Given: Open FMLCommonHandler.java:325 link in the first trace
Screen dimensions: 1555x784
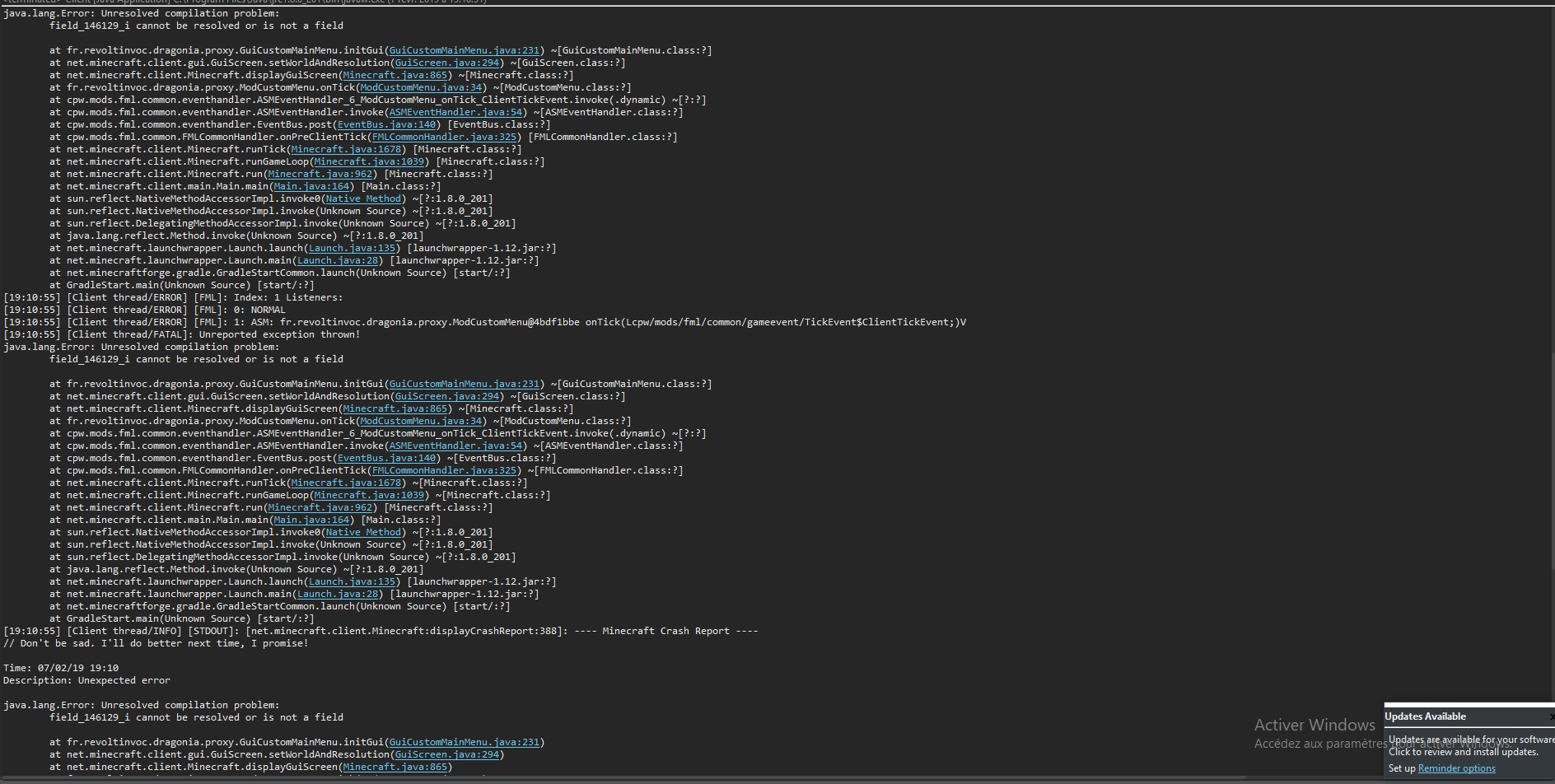Looking at the screenshot, I should 445,137.
